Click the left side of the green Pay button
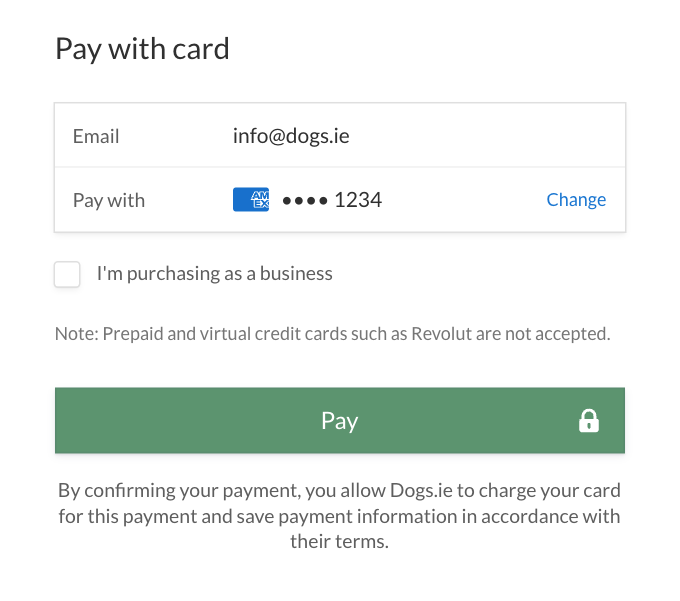Screen dimensions: 680x601 pyautogui.click(x=173, y=421)
